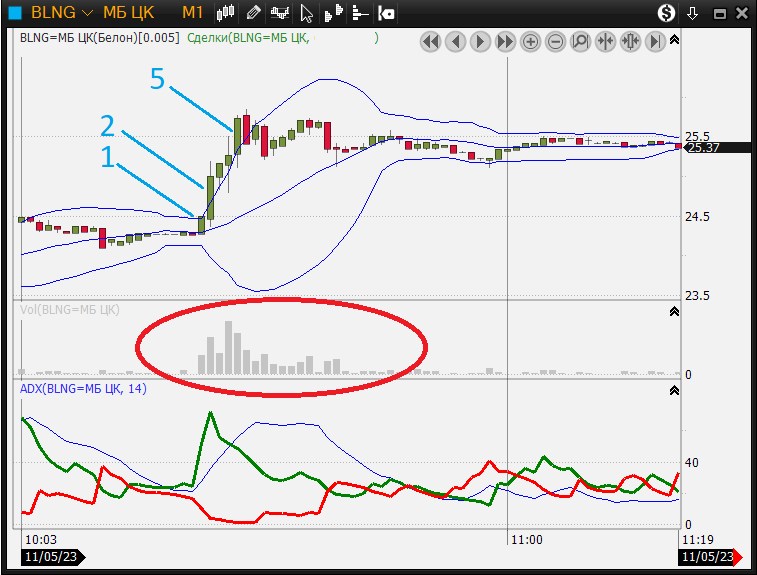This screenshot has height=575, width=757.
Task: Change the M1 timeframe setting
Action: (x=192, y=13)
